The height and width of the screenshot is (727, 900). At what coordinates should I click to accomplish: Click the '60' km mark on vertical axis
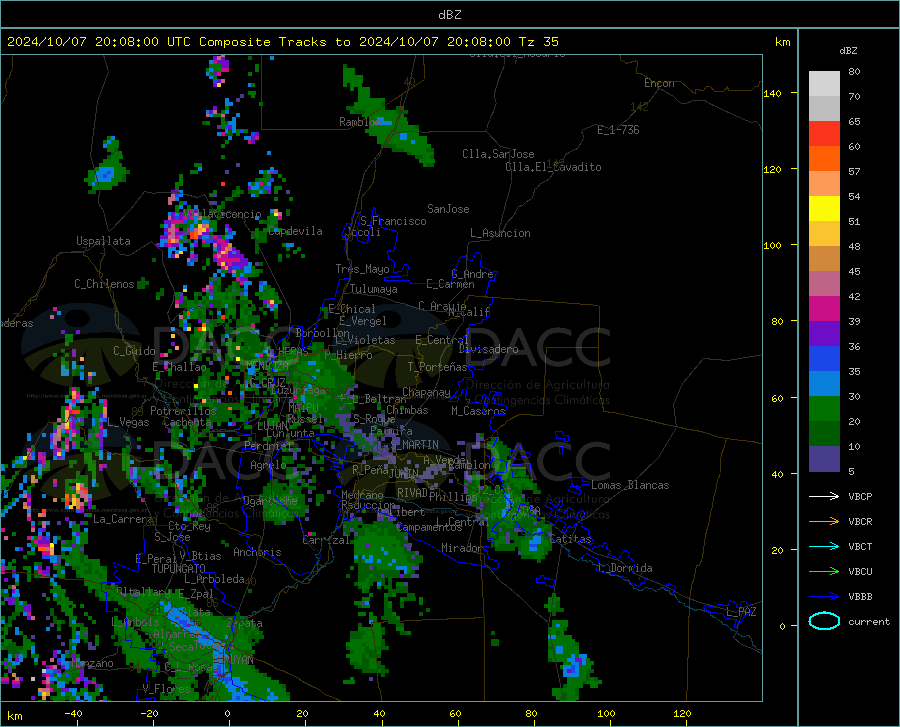click(x=777, y=398)
